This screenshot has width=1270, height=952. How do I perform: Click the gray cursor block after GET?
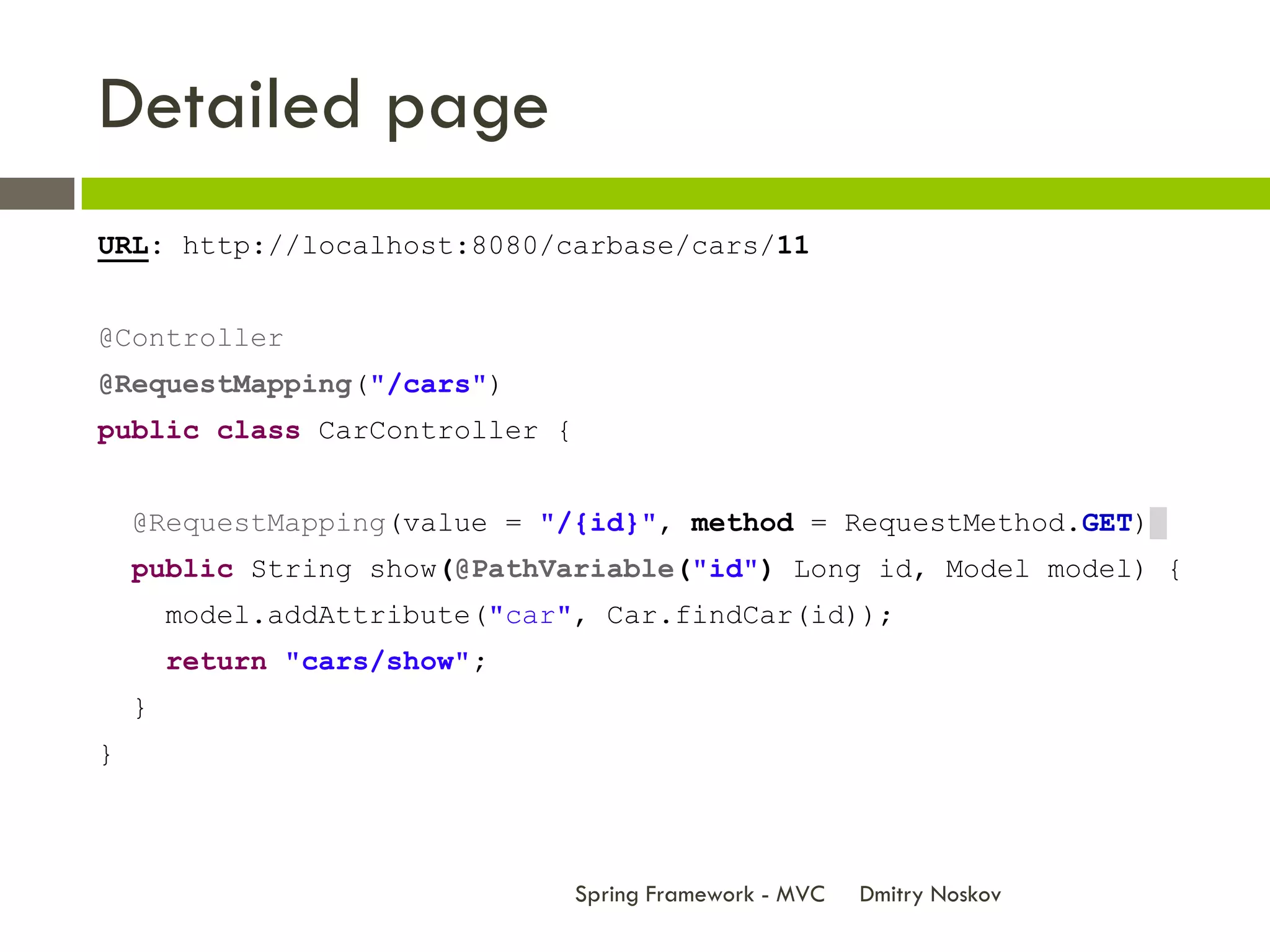click(1158, 523)
